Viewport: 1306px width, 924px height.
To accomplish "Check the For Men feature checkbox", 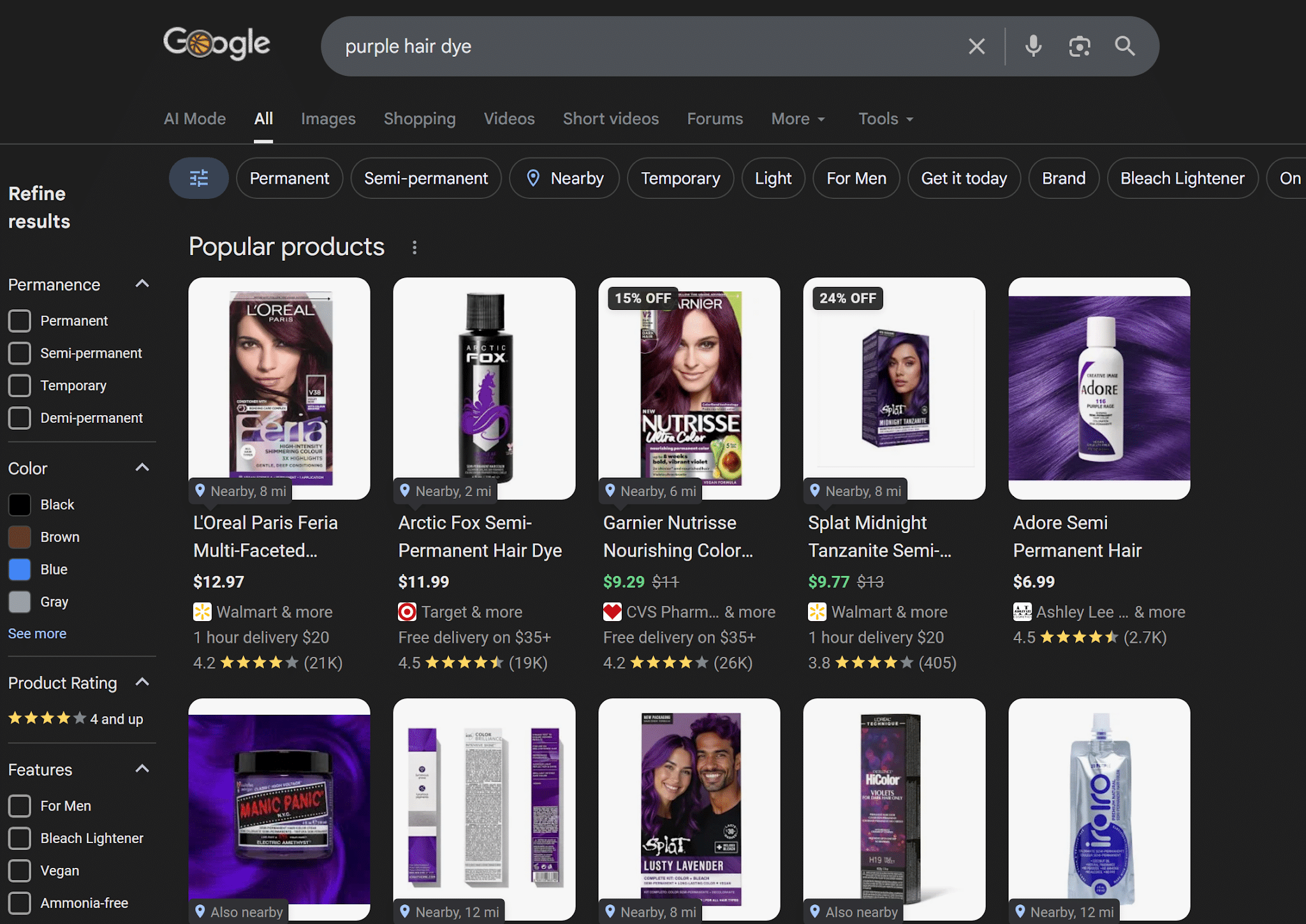I will [x=20, y=806].
